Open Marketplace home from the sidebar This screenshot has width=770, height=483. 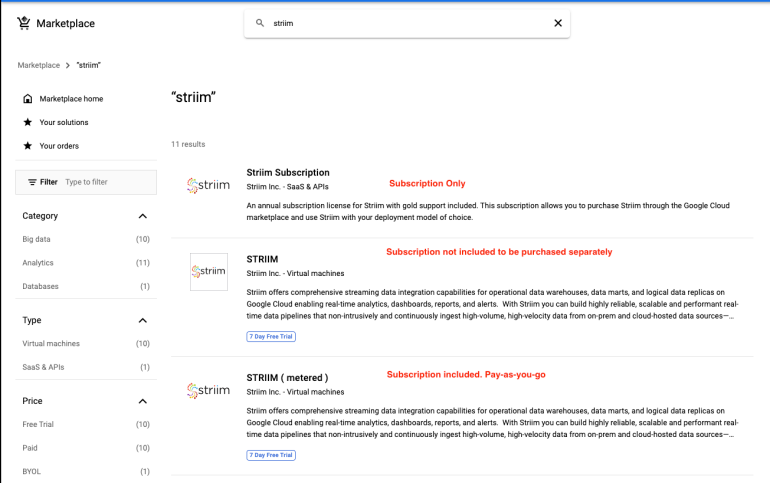coord(70,99)
